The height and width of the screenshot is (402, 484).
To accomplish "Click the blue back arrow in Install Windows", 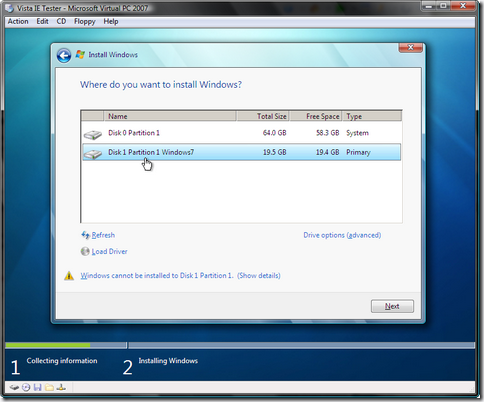I will pos(64,55).
